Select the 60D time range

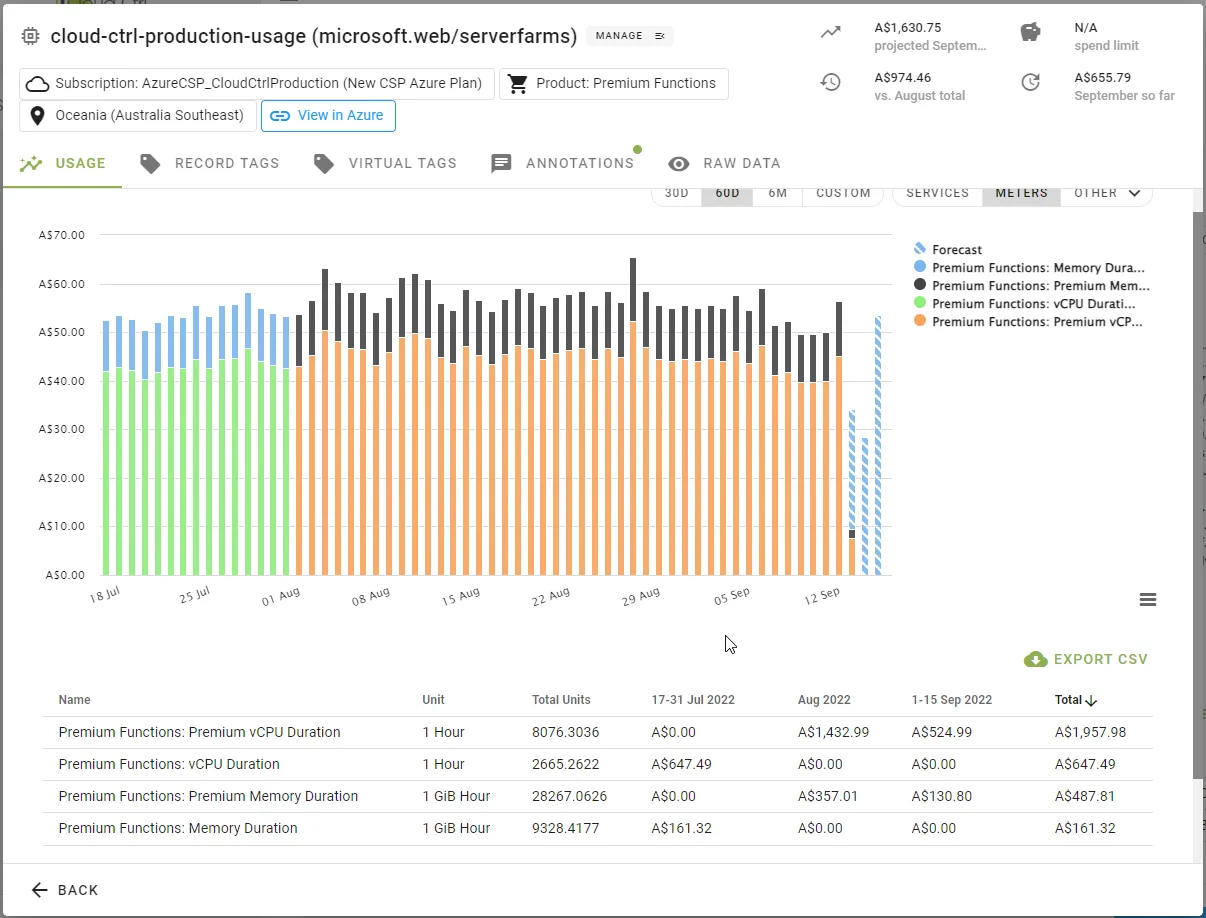[727, 193]
